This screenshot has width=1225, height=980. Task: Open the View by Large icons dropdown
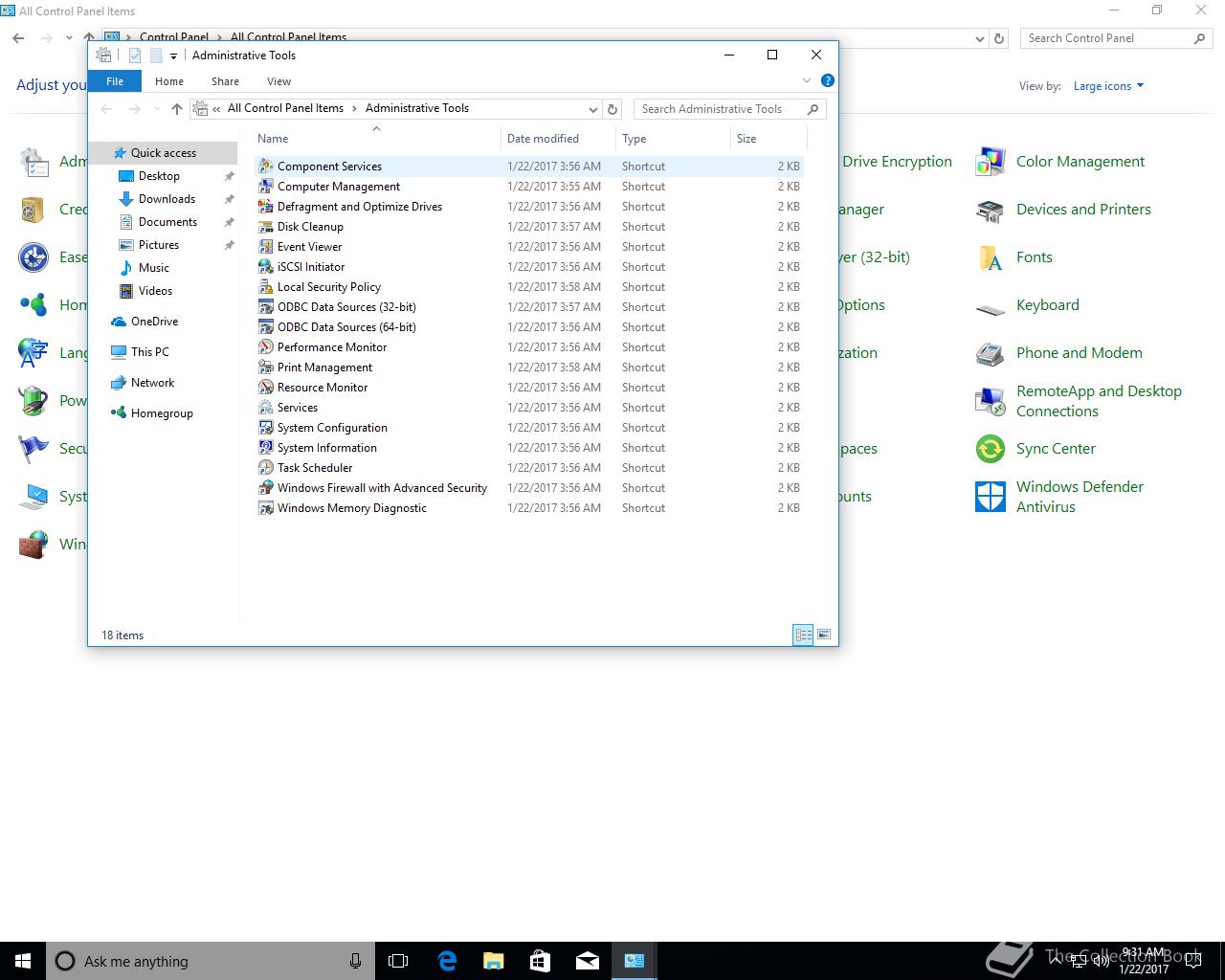pos(1108,86)
